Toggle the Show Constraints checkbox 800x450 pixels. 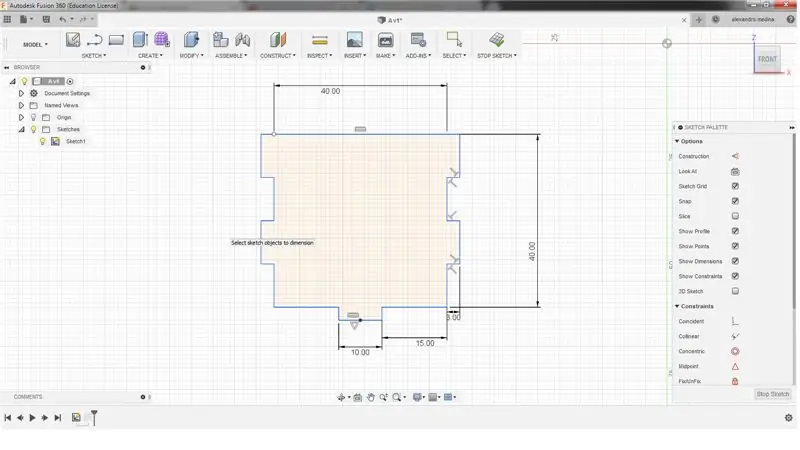point(735,276)
